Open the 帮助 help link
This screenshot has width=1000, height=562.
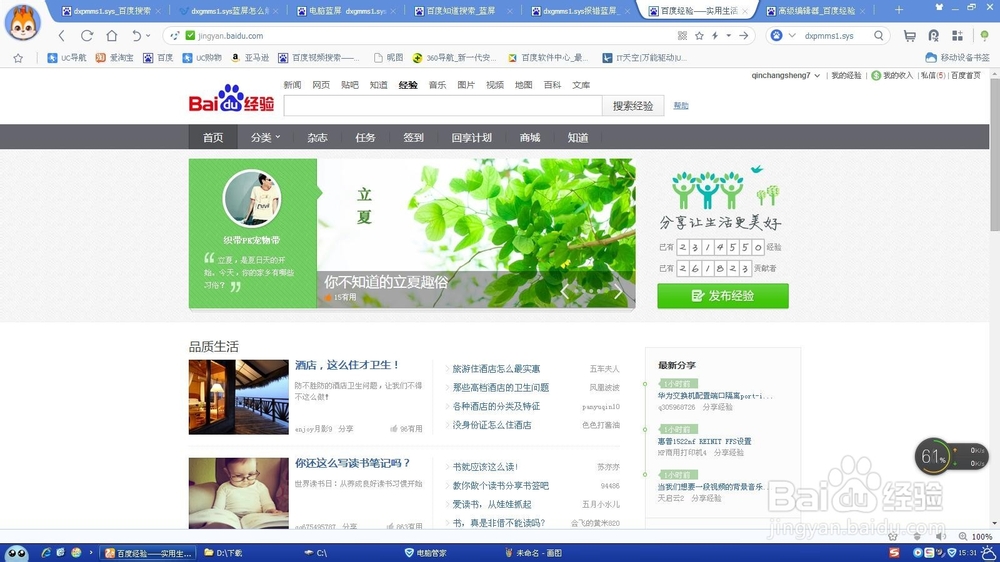[x=680, y=106]
